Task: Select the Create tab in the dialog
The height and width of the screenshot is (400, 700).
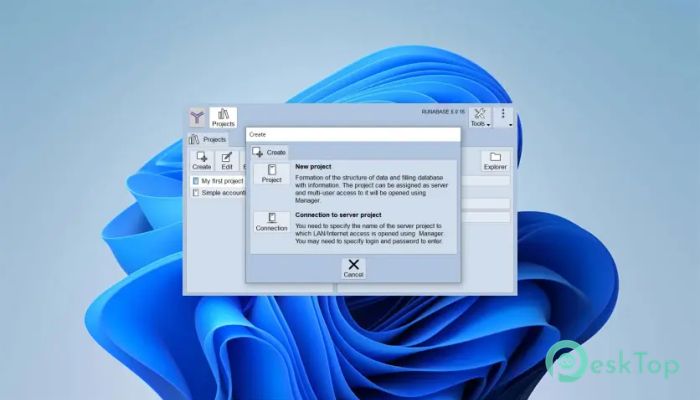Action: (269, 152)
